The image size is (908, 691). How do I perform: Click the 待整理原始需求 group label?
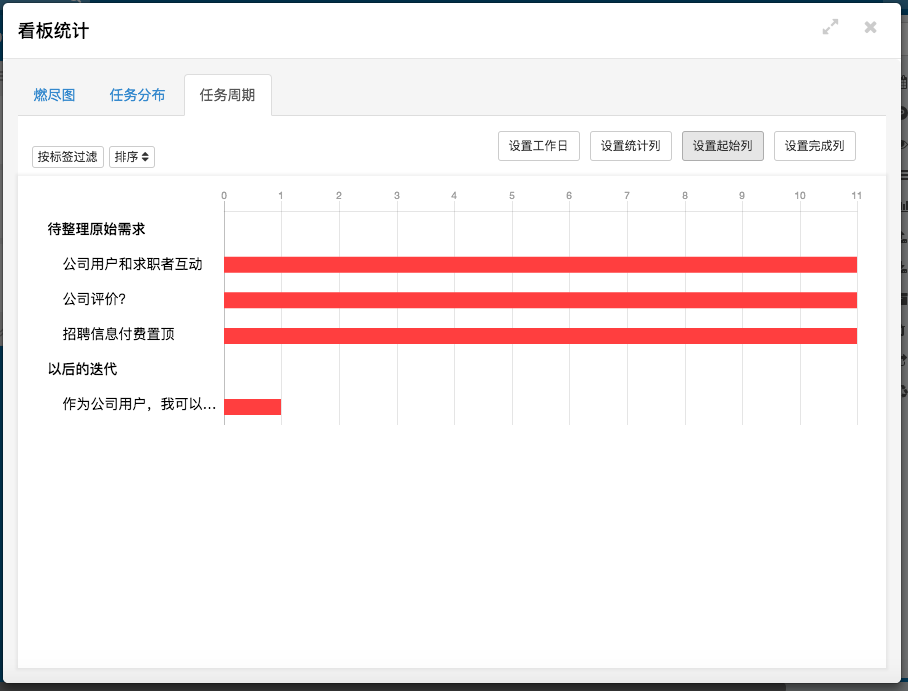point(96,229)
